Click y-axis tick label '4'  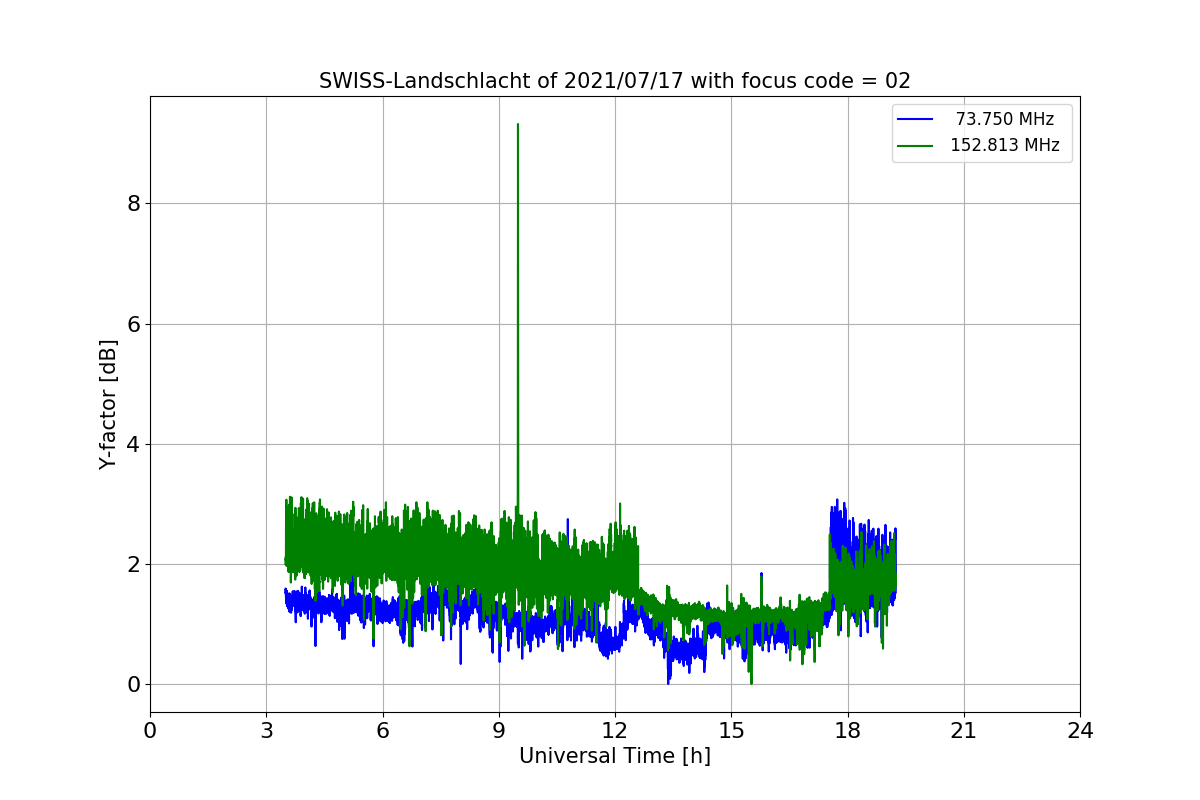coord(133,444)
